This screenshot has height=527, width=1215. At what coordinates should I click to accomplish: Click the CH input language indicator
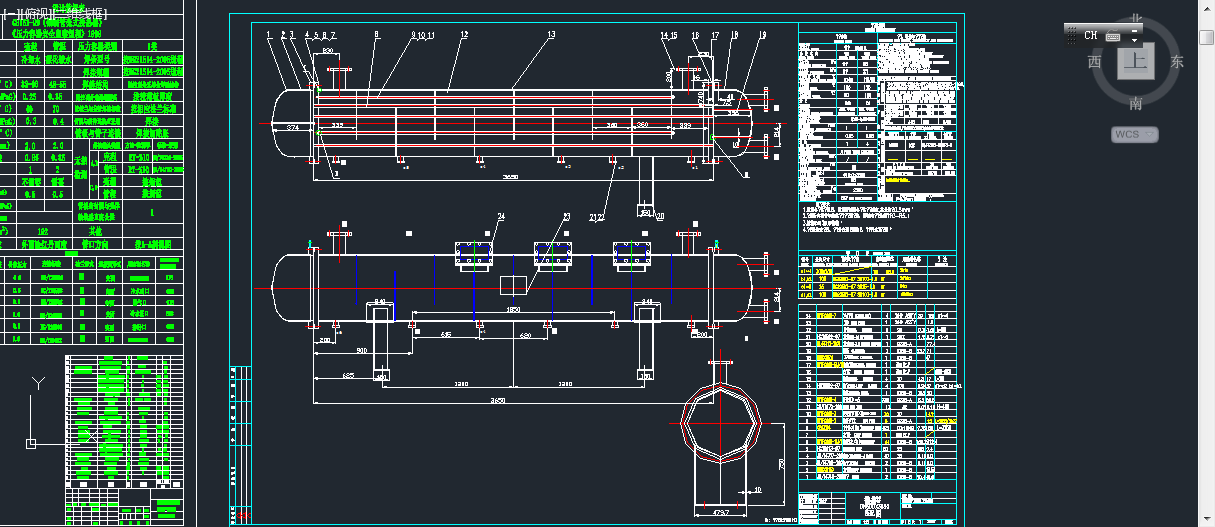1090,34
